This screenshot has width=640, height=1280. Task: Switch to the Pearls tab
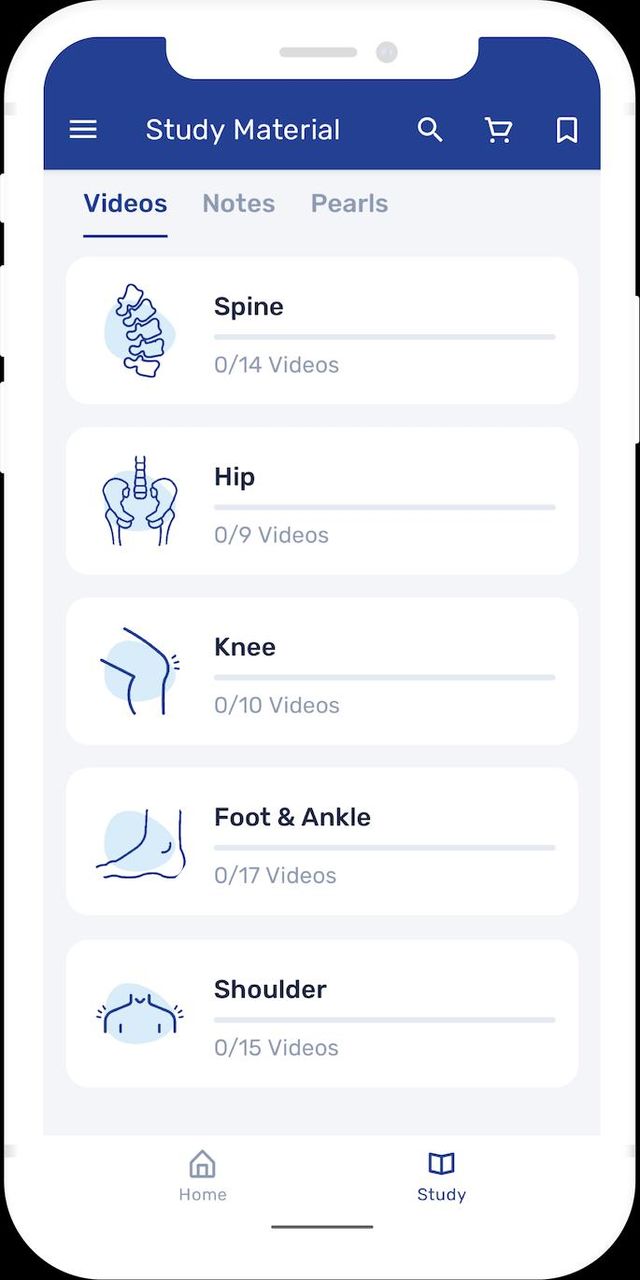click(349, 203)
